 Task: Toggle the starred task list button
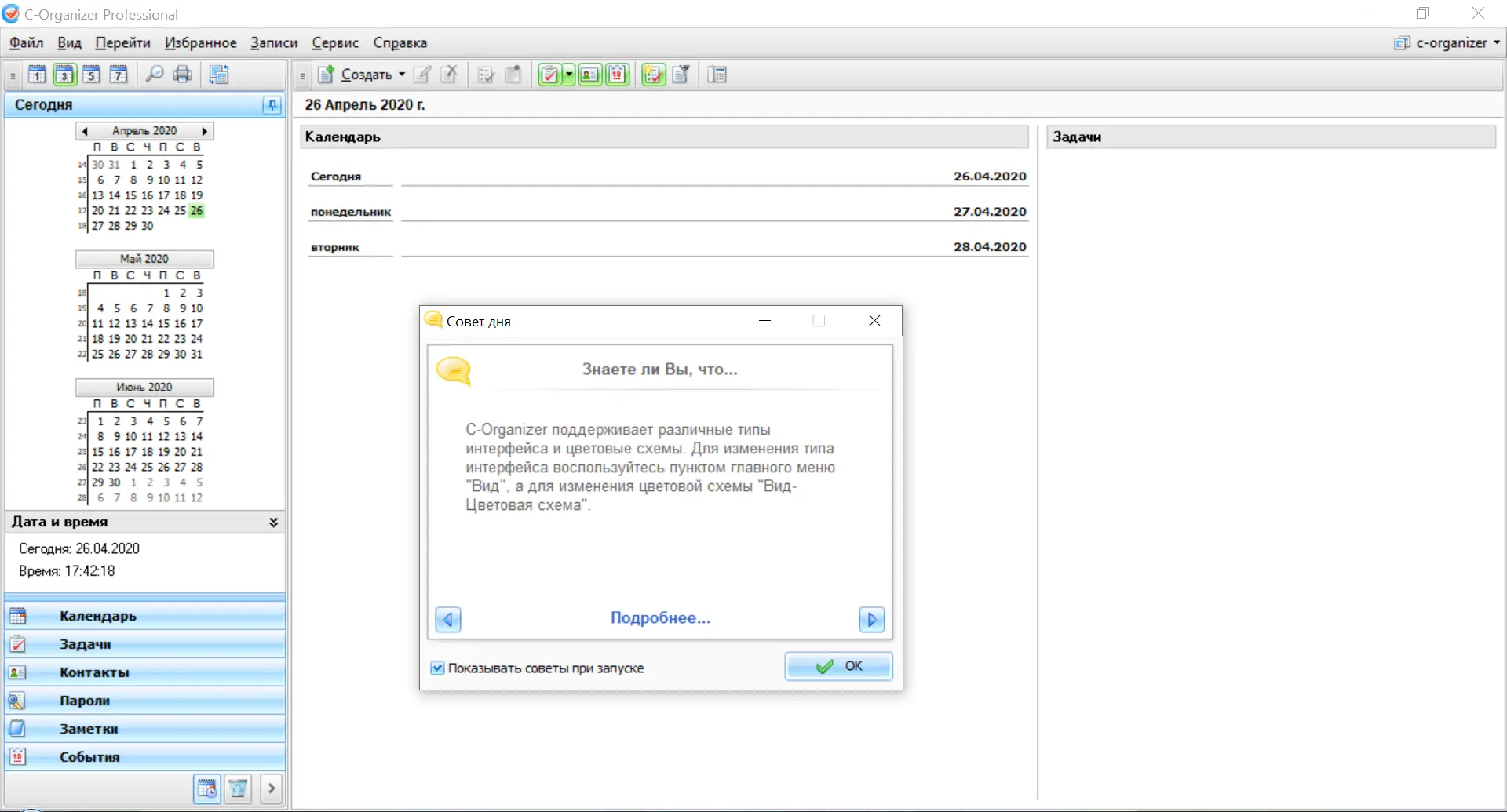tap(653, 75)
